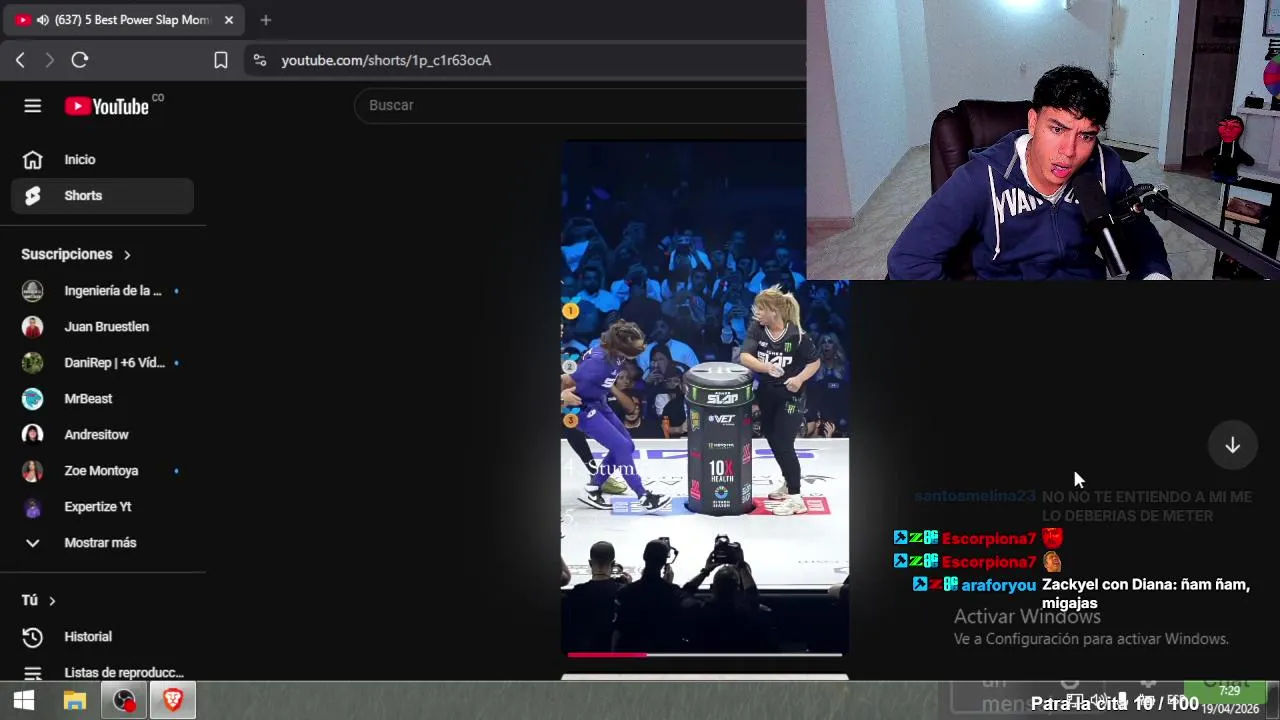Image resolution: width=1280 pixels, height=720 pixels.
Task: Open the Juan Bruestlen subscription
Action: pyautogui.click(x=102, y=327)
